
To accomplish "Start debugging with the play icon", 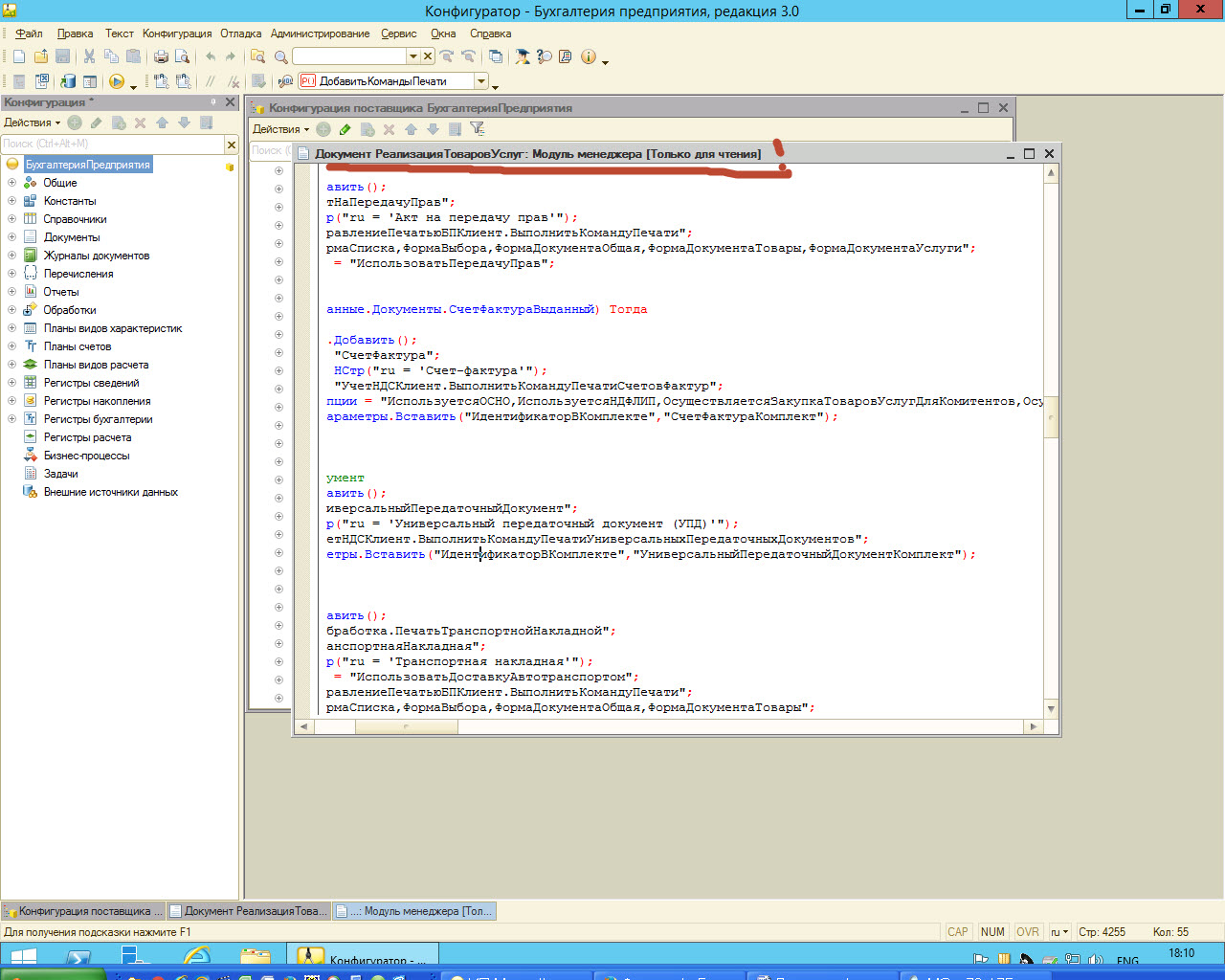I will [117, 82].
